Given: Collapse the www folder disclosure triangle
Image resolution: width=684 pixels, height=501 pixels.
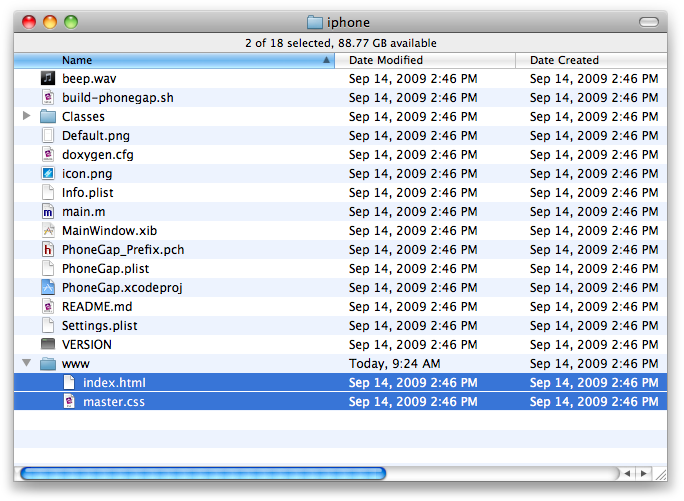Looking at the screenshot, I should (27, 363).
